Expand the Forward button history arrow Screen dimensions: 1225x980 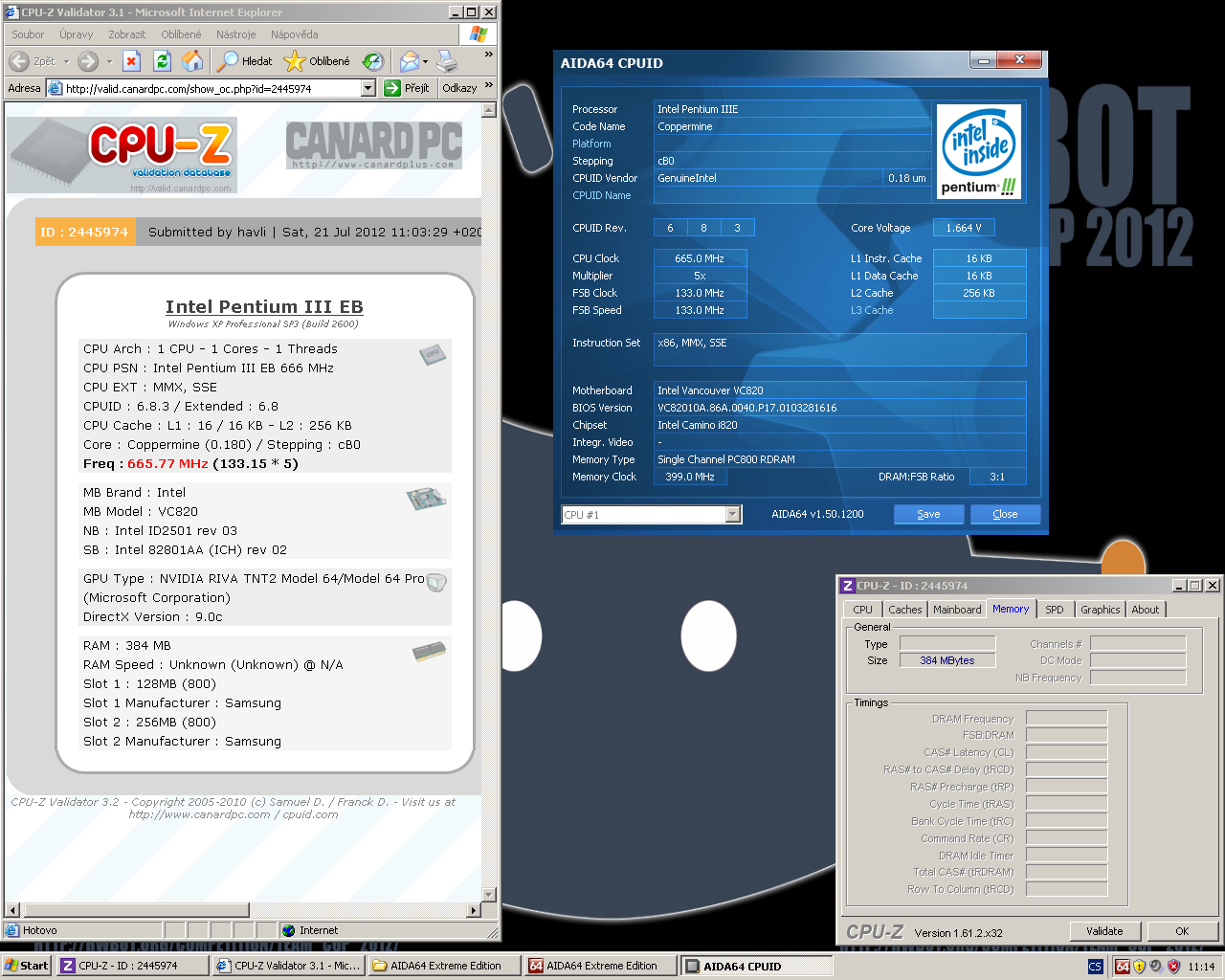tap(109, 61)
